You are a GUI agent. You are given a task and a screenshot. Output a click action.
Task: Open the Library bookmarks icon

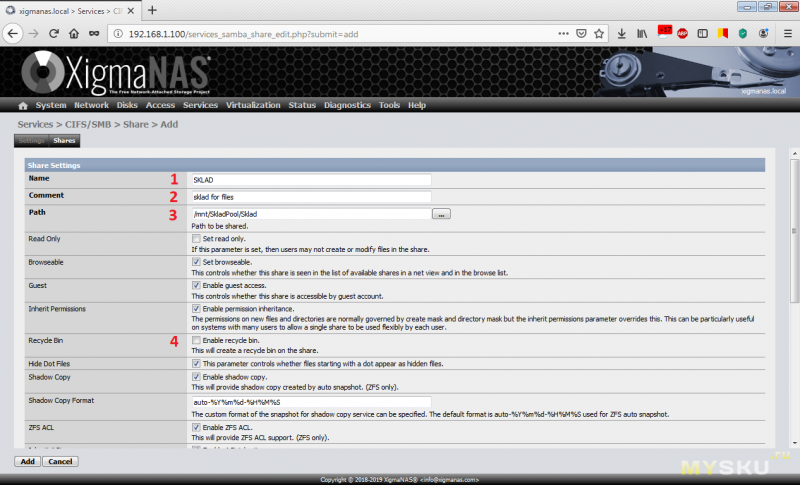point(642,34)
